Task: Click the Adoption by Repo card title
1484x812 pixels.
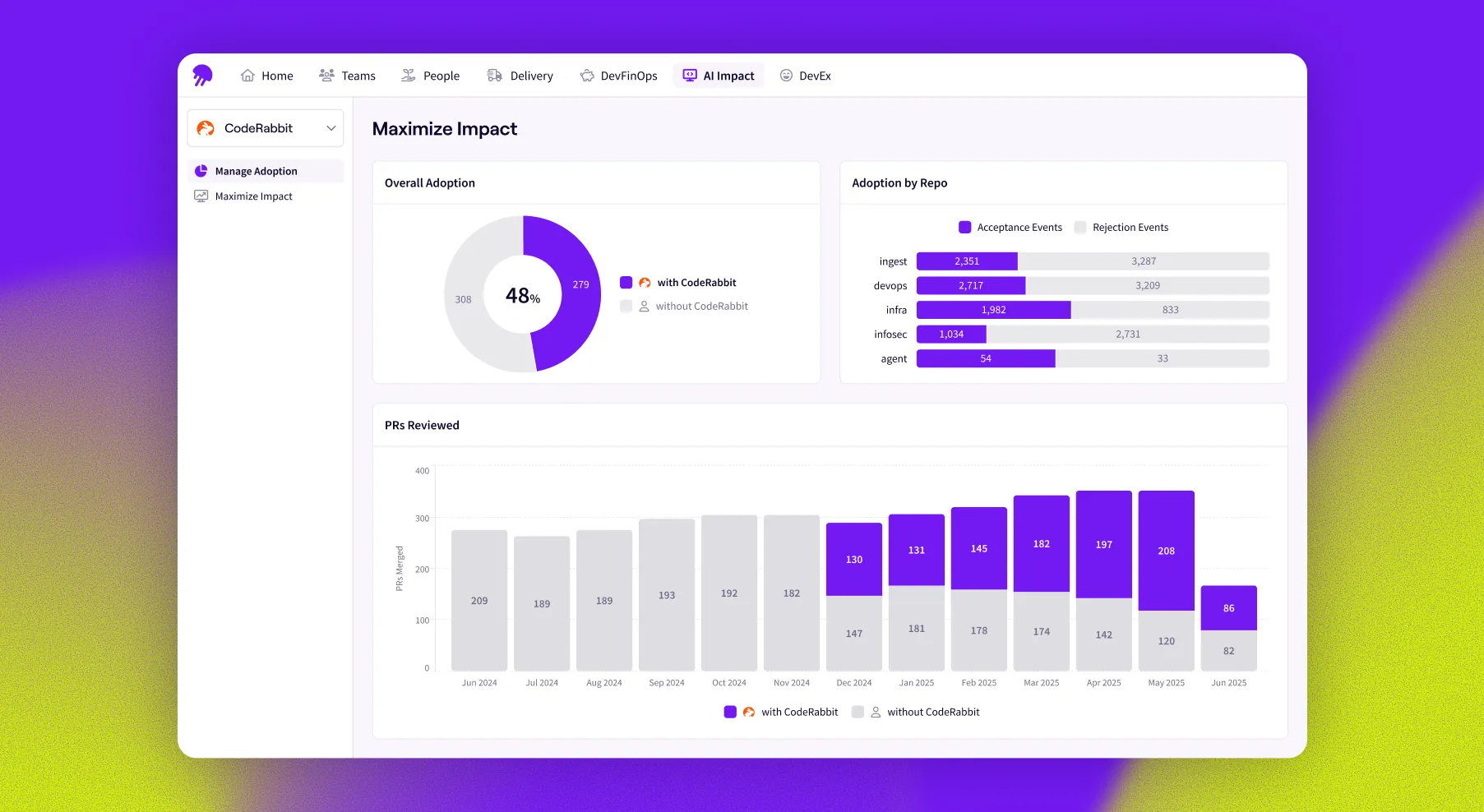Action: click(x=899, y=183)
